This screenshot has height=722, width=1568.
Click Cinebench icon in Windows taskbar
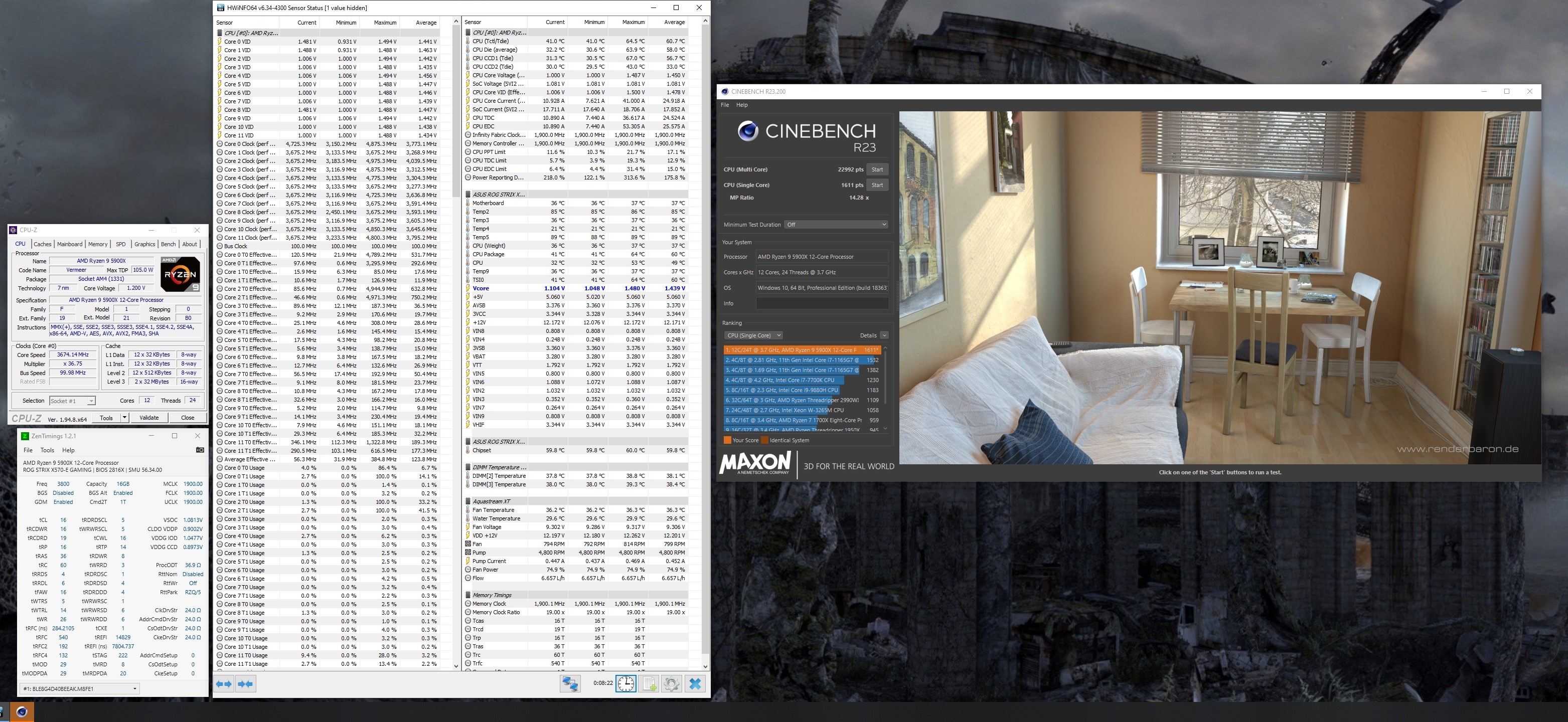[x=22, y=711]
